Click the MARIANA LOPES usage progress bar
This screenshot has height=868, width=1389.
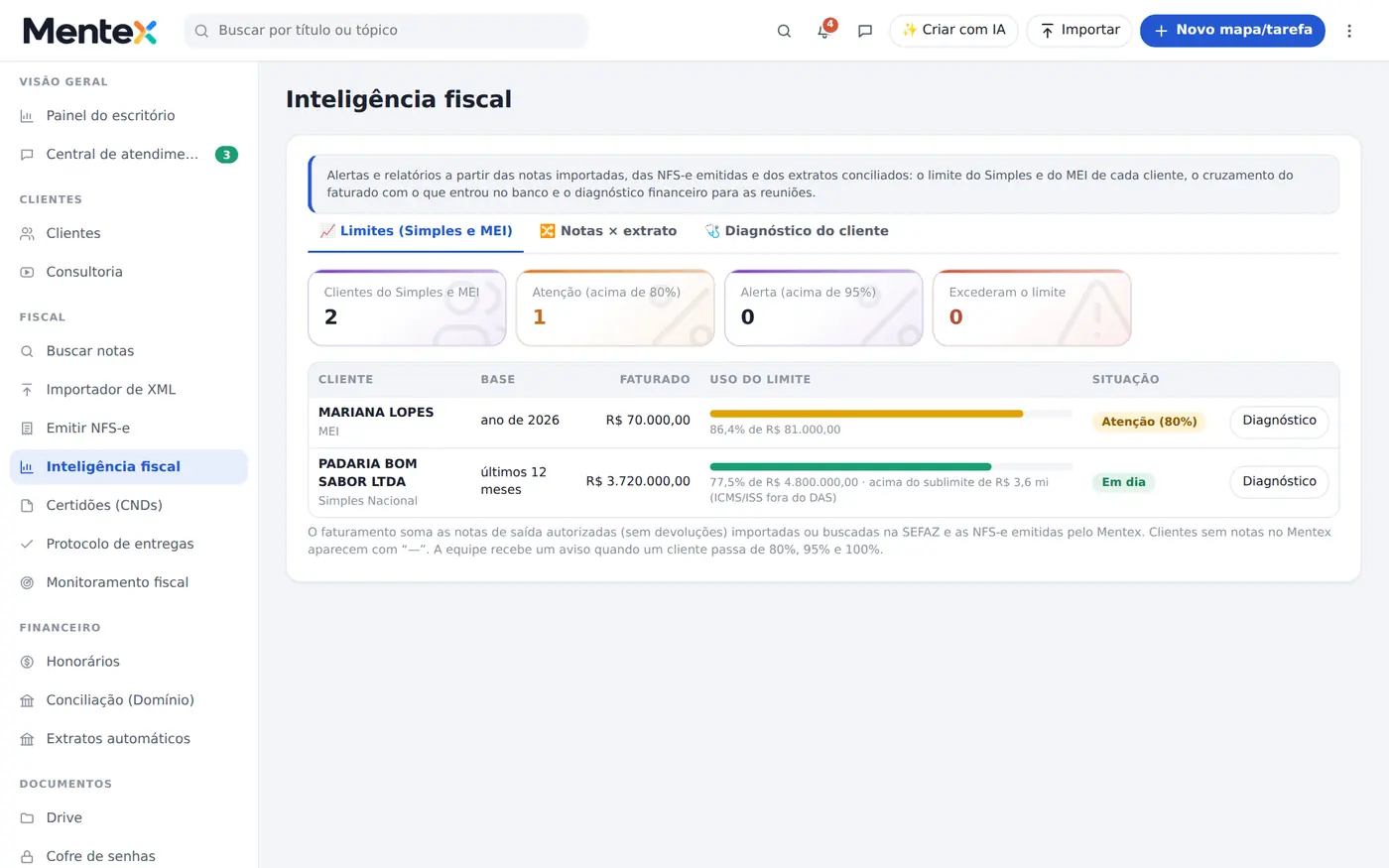tap(891, 414)
